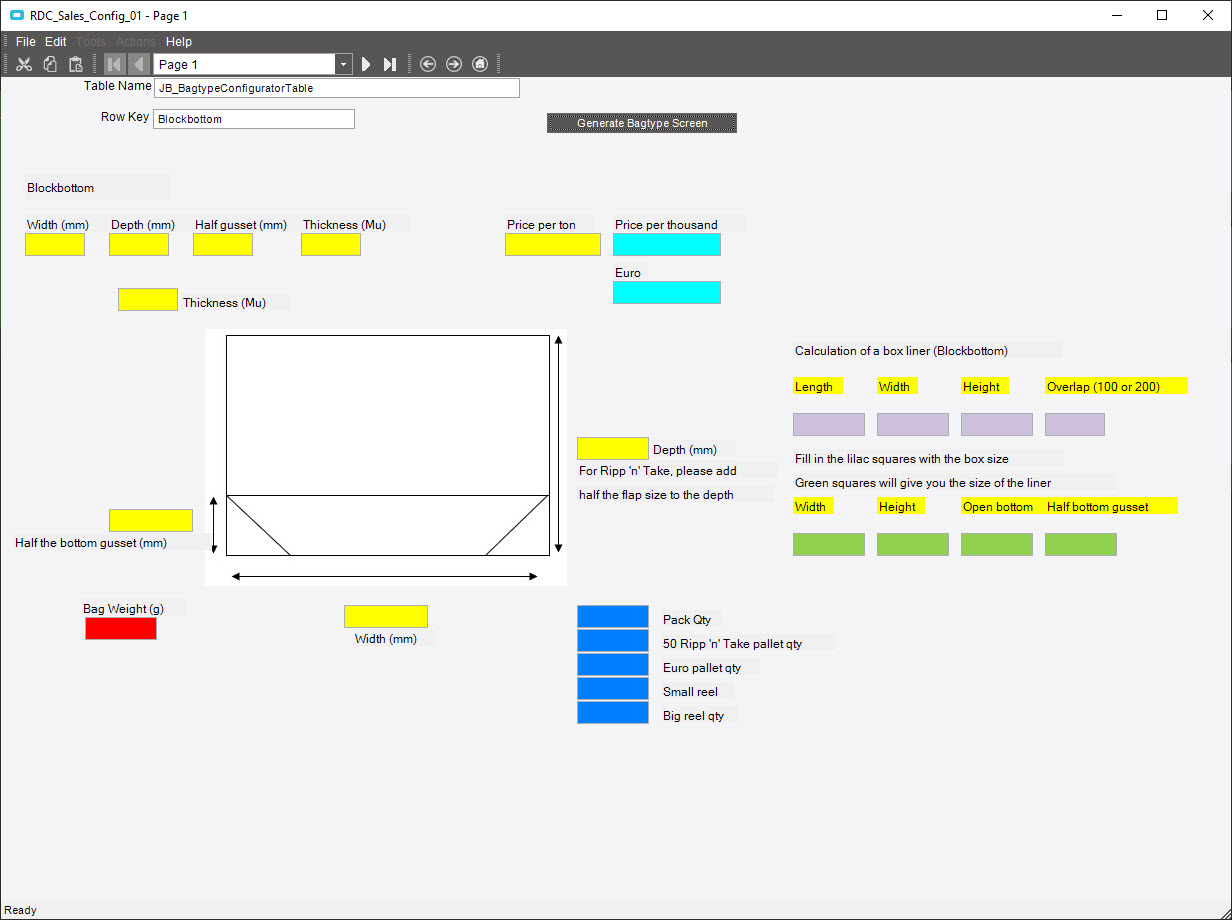
Task: Open the greyed-out Actions menu
Action: [x=136, y=42]
